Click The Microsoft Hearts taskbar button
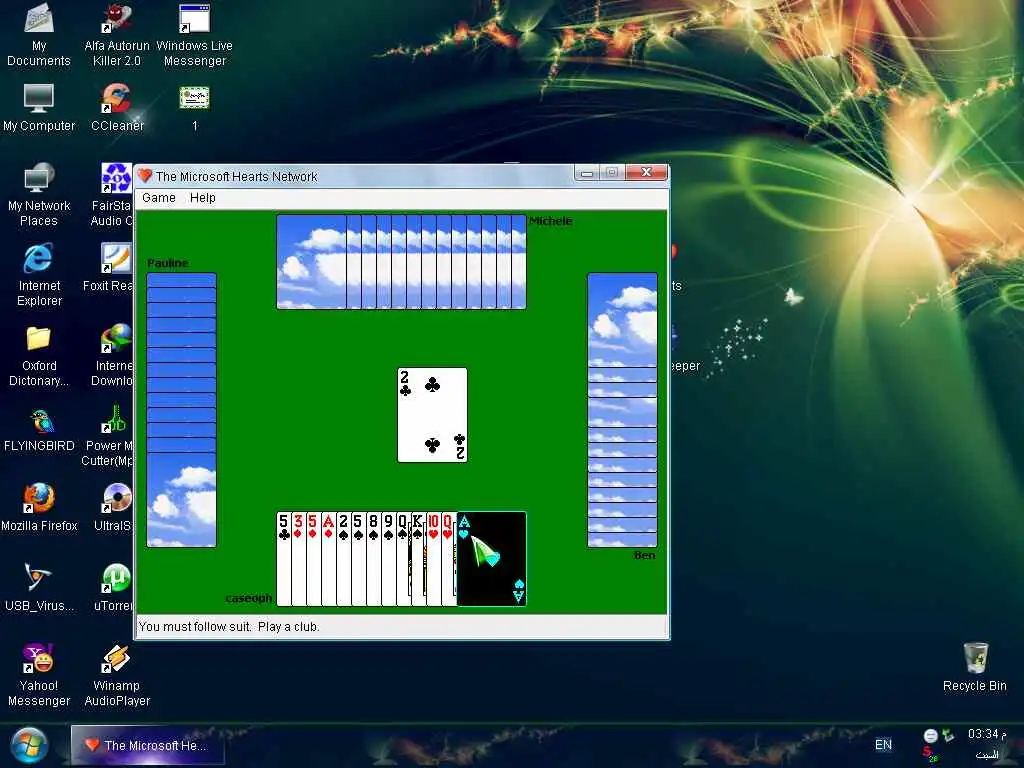1024x768 pixels. (148, 745)
